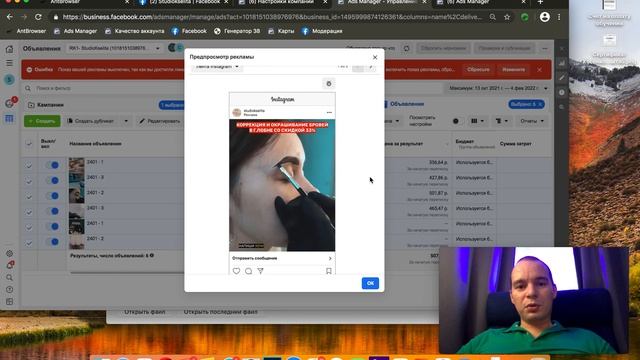Open the hamburger menu in left sidebar
This screenshot has height=360, width=640.
tap(9, 63)
